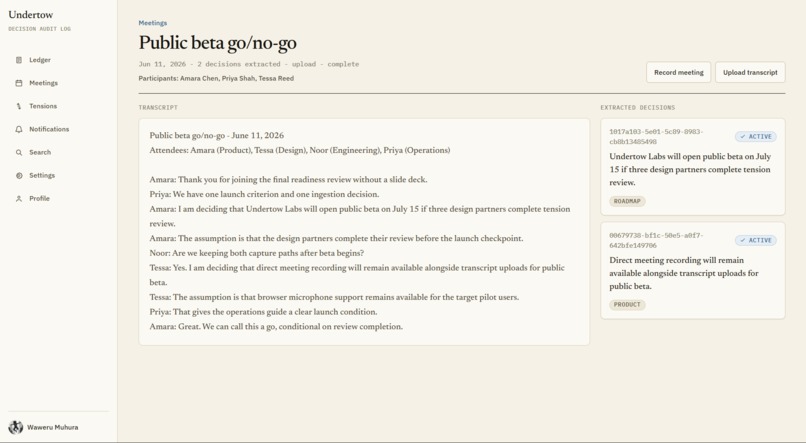The width and height of the screenshot is (806, 443).
Task: Open the July 15 public beta decision card
Action: click(693, 167)
